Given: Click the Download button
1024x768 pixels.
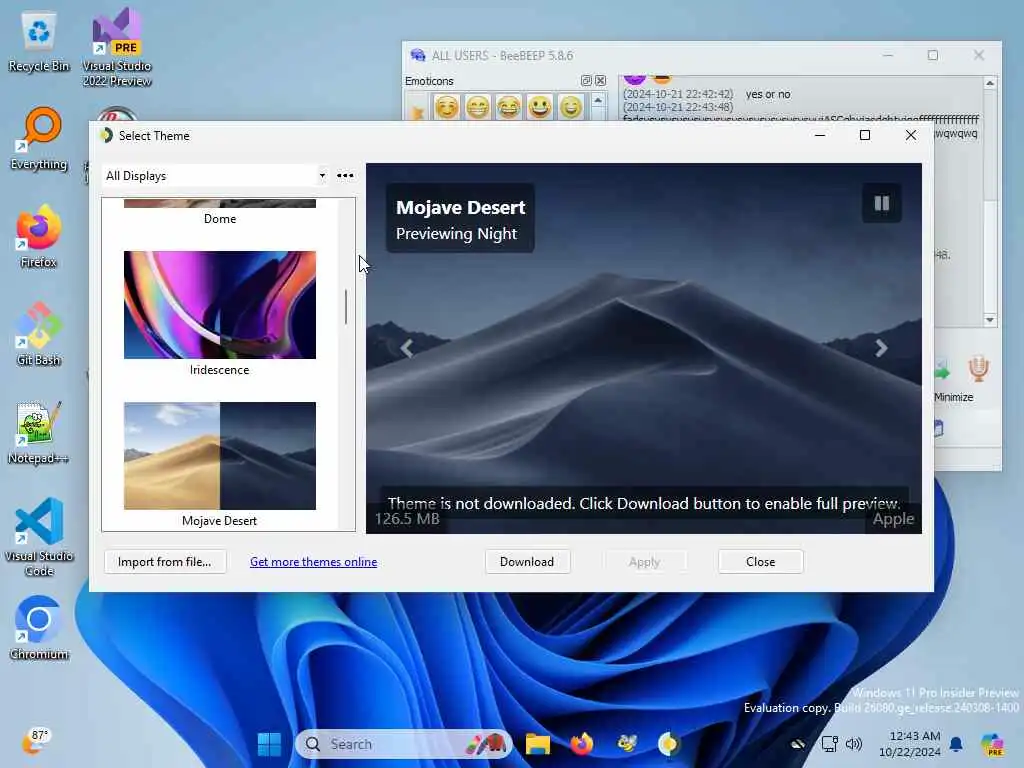Looking at the screenshot, I should 527,562.
